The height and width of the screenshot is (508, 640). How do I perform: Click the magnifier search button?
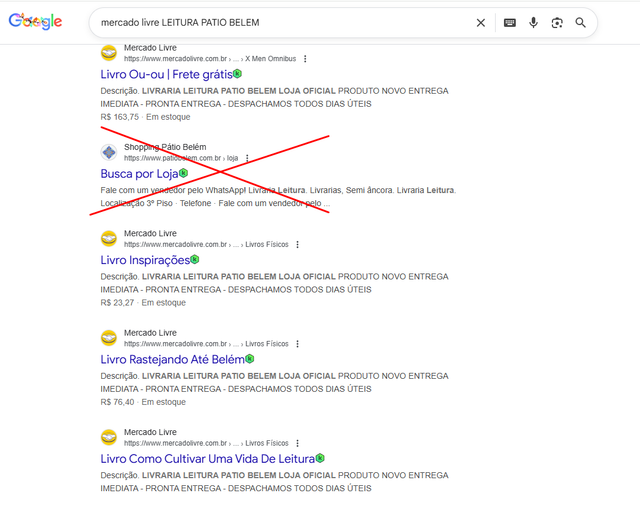pos(580,23)
